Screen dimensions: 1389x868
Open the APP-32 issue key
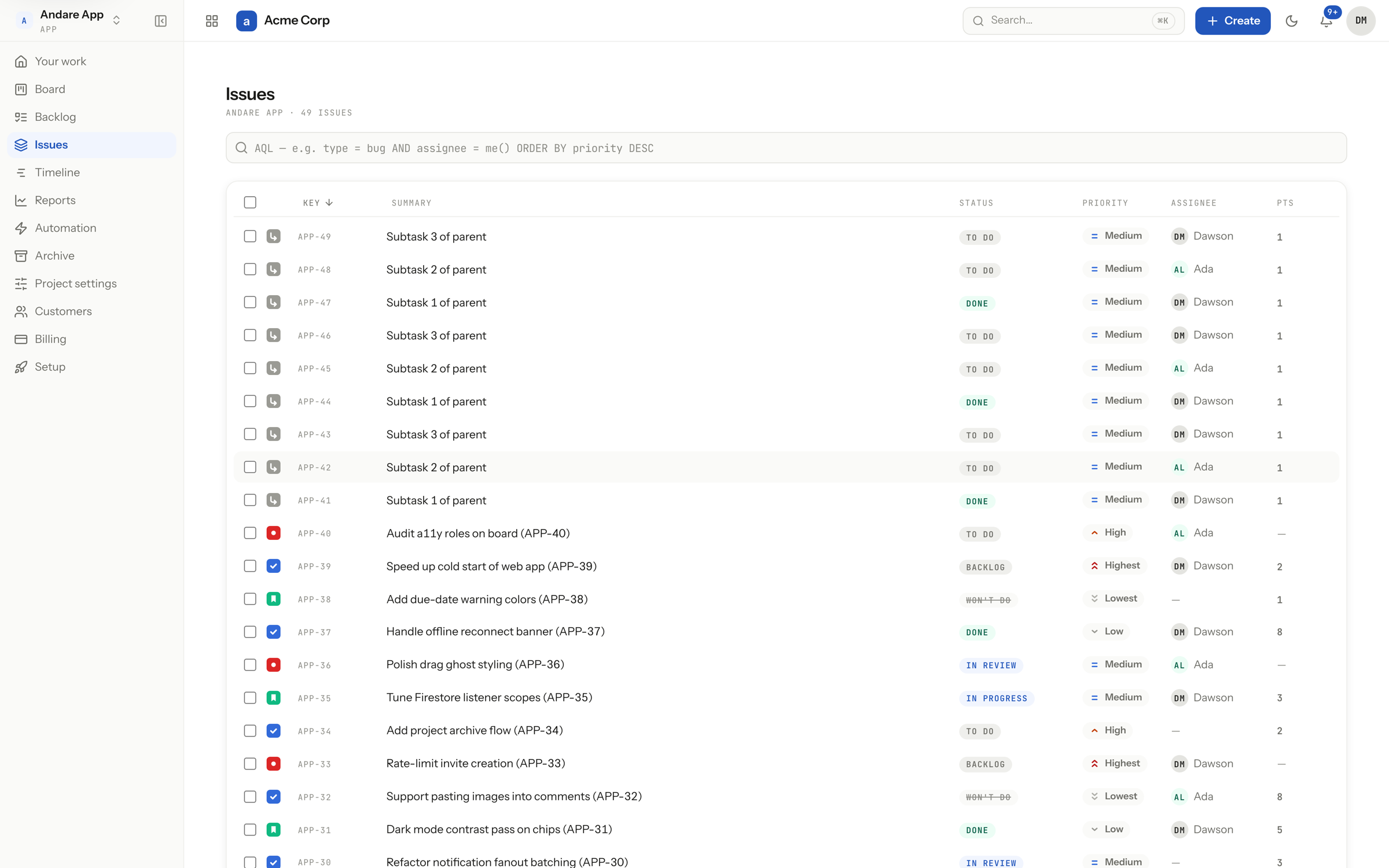click(314, 797)
